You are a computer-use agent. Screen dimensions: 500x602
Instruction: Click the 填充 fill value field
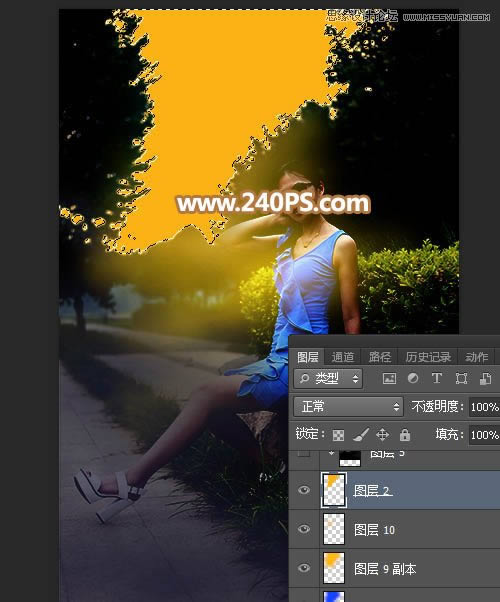(485, 435)
